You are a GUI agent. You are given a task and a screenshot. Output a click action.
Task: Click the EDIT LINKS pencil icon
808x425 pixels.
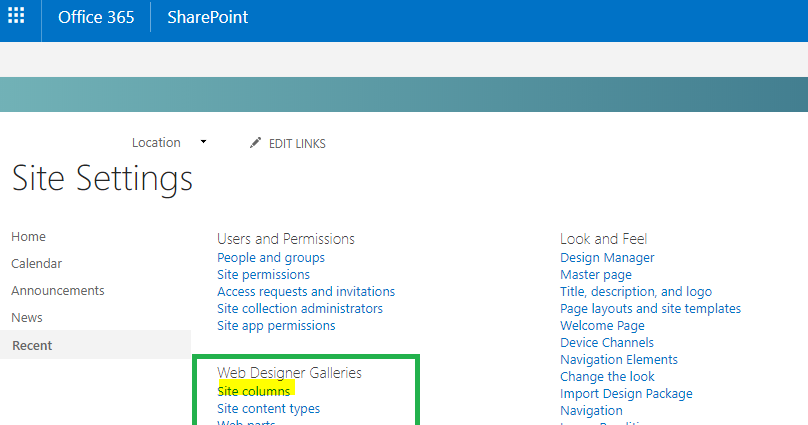(255, 143)
